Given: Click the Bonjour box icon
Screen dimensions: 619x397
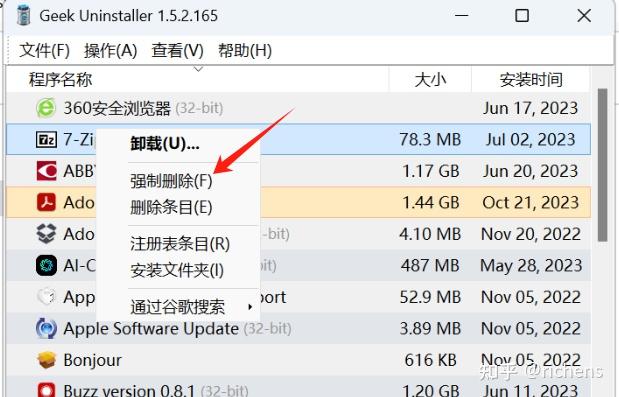Looking at the screenshot, I should click(x=46, y=360).
